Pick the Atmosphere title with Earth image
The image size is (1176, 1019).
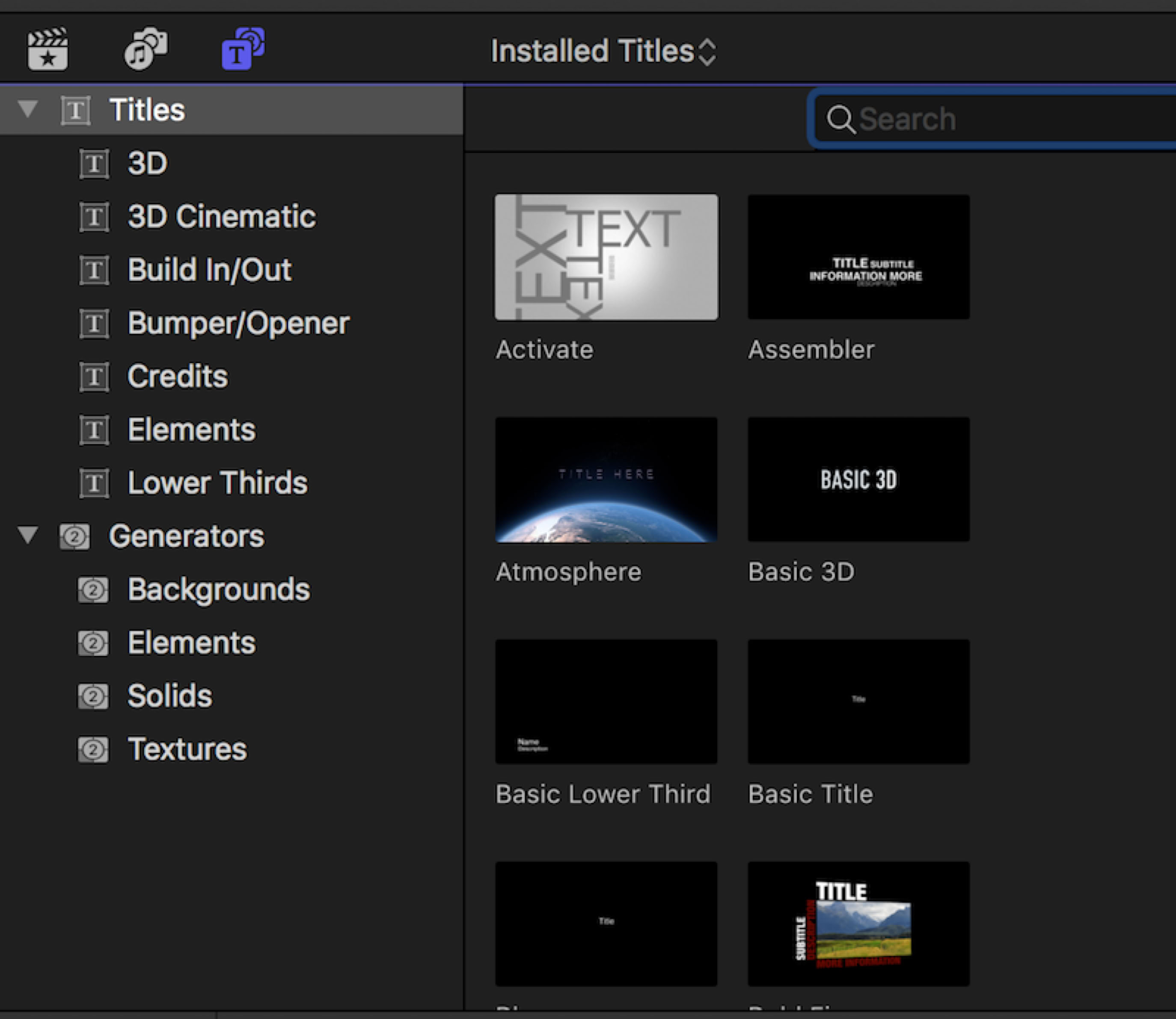606,480
